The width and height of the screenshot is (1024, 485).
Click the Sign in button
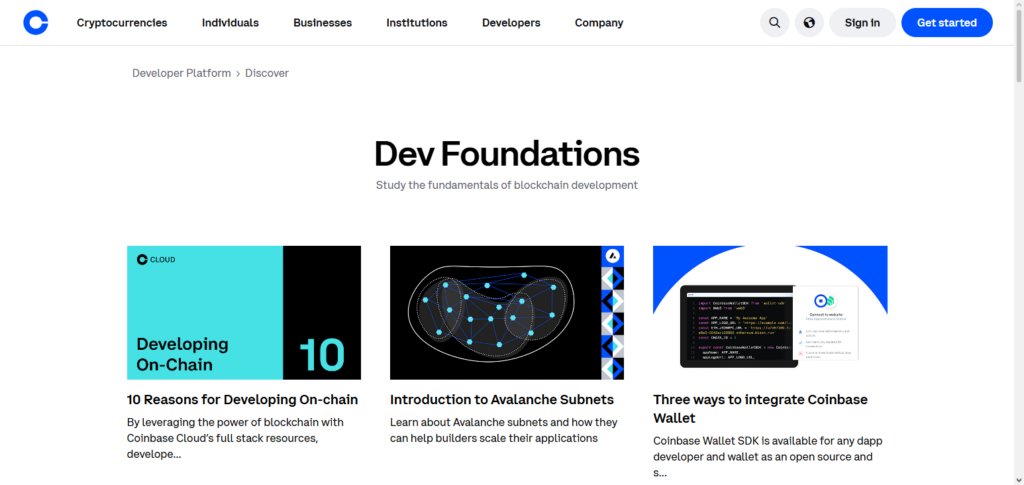862,23
